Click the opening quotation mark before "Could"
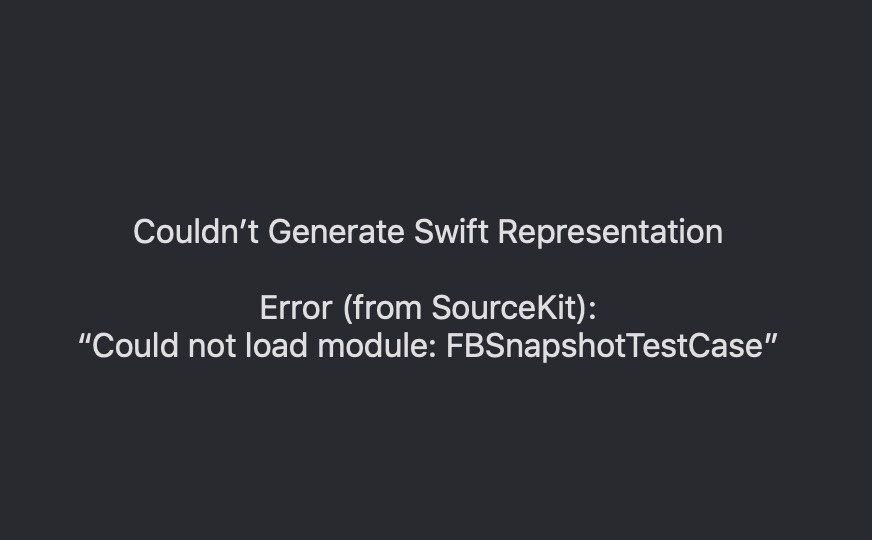Image resolution: width=872 pixels, height=540 pixels. 84,338
